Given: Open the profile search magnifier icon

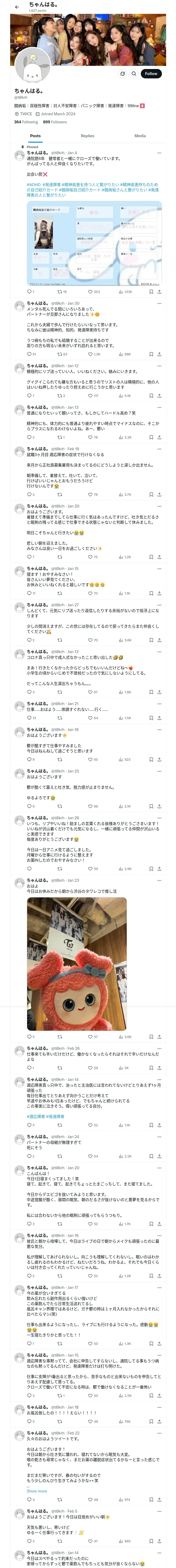Looking at the screenshot, I should pyautogui.click(x=134, y=74).
